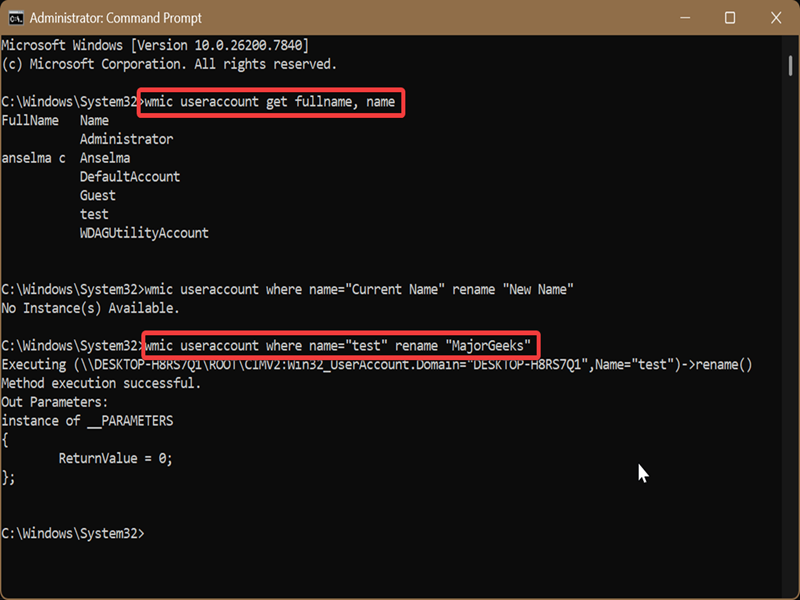This screenshot has height=600, width=800.
Task: Click the Anselma account name
Action: pos(105,158)
